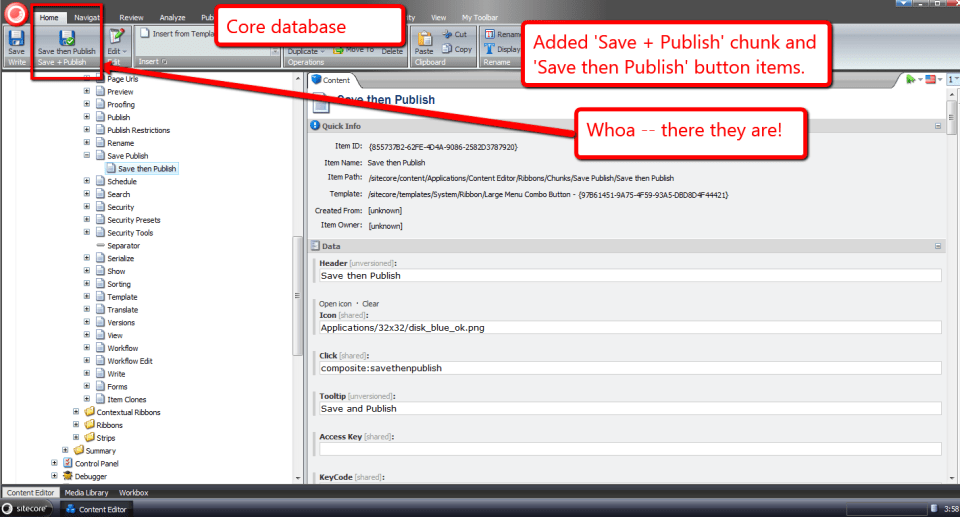Click the Save then Publish ribbon button

(67, 42)
